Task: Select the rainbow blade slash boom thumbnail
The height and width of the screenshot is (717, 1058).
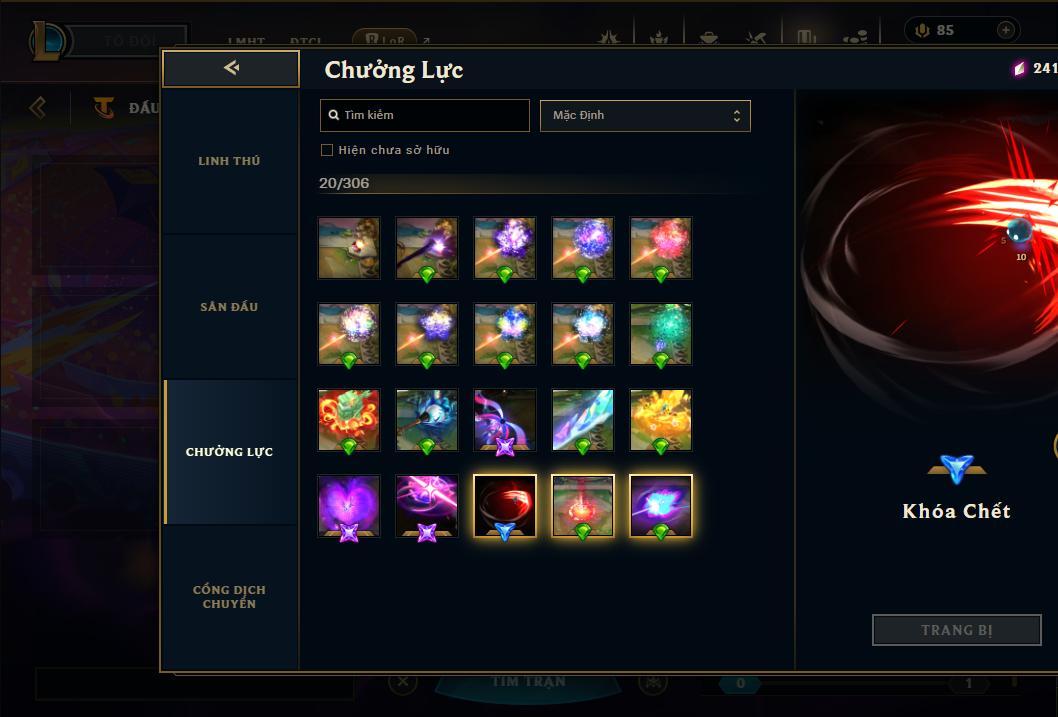Action: point(583,420)
